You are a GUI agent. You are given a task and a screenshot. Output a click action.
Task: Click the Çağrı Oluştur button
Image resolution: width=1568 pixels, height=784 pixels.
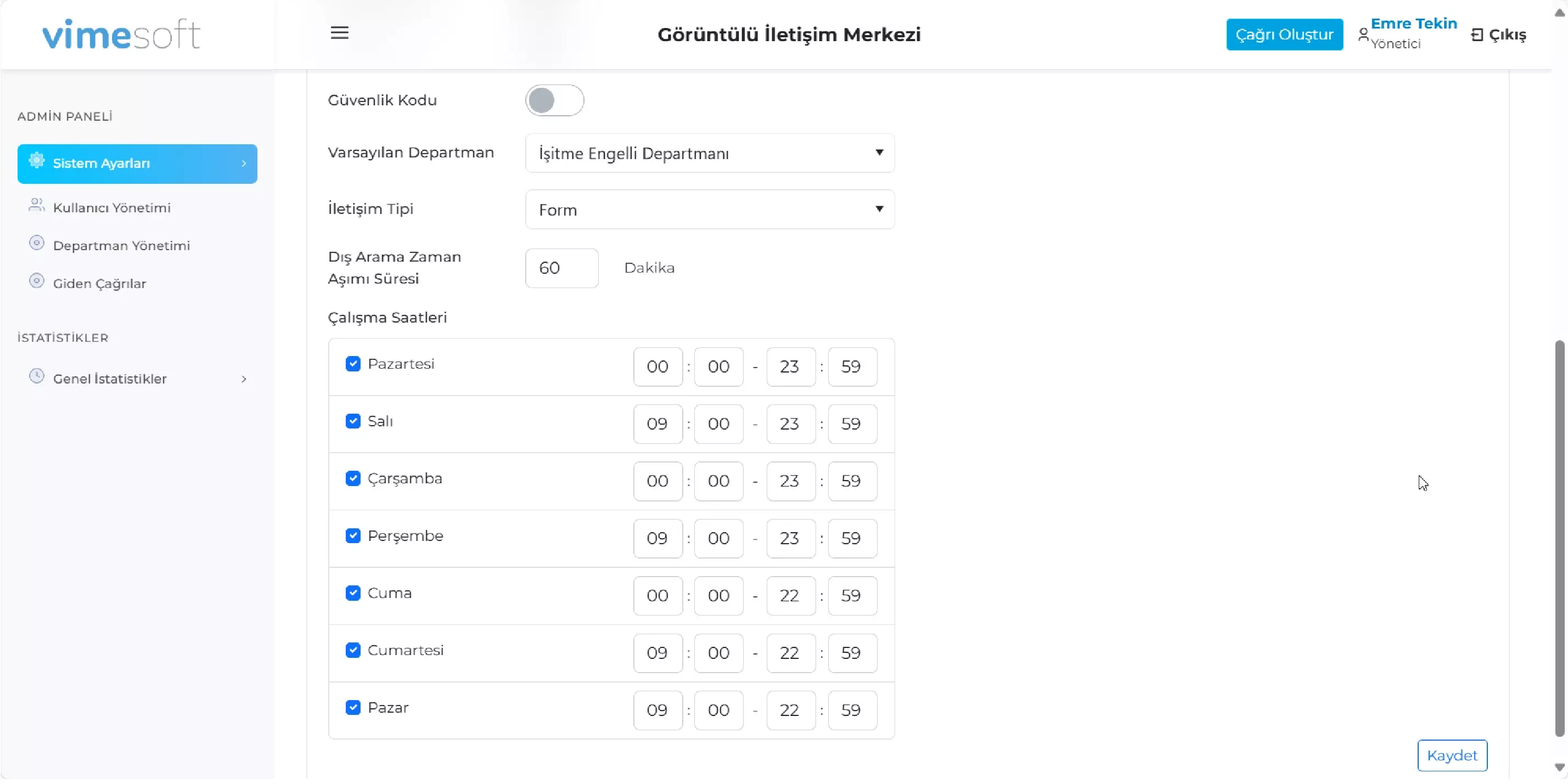pyautogui.click(x=1284, y=35)
